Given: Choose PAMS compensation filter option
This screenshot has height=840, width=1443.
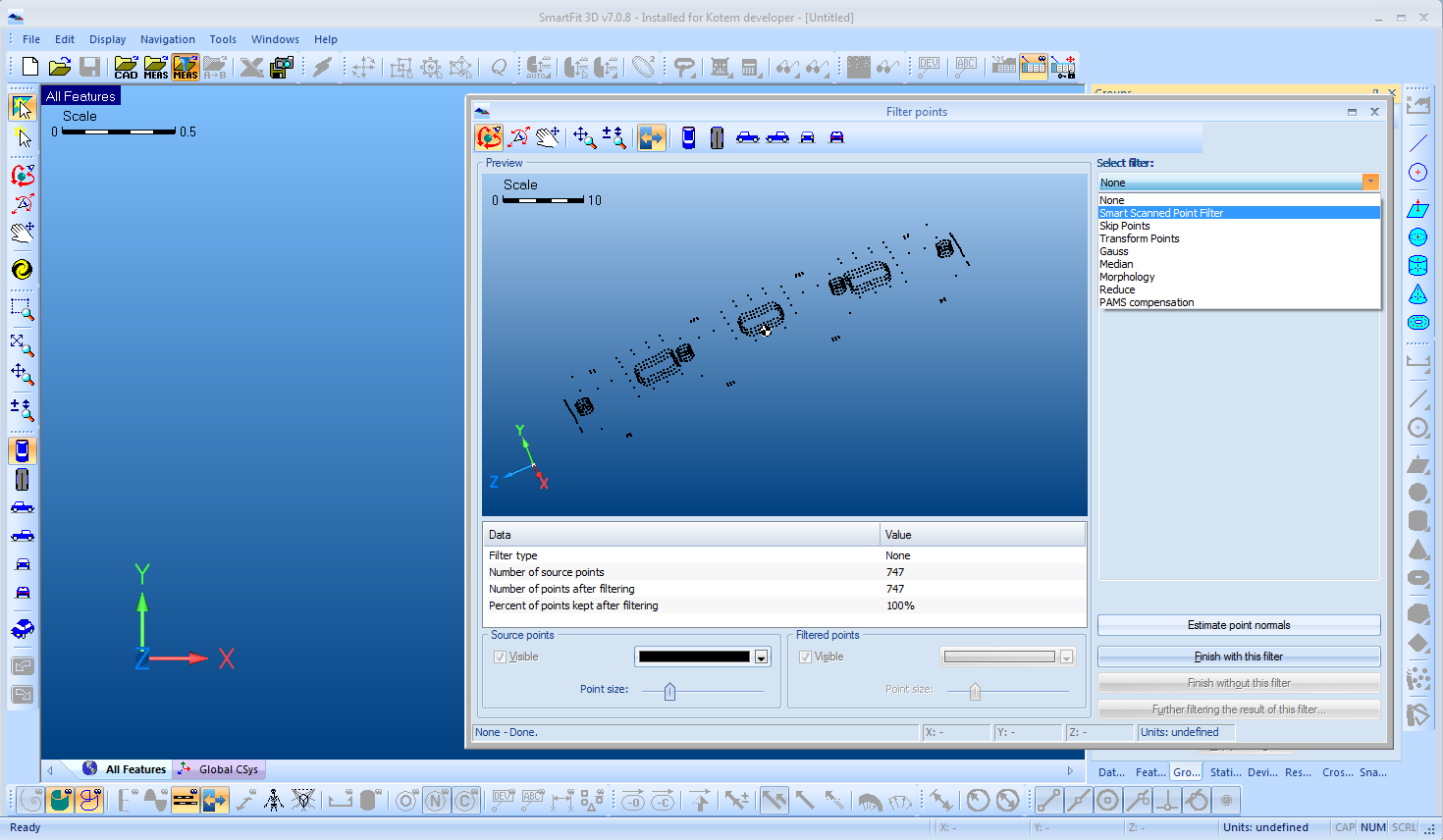Looking at the screenshot, I should (1239, 302).
